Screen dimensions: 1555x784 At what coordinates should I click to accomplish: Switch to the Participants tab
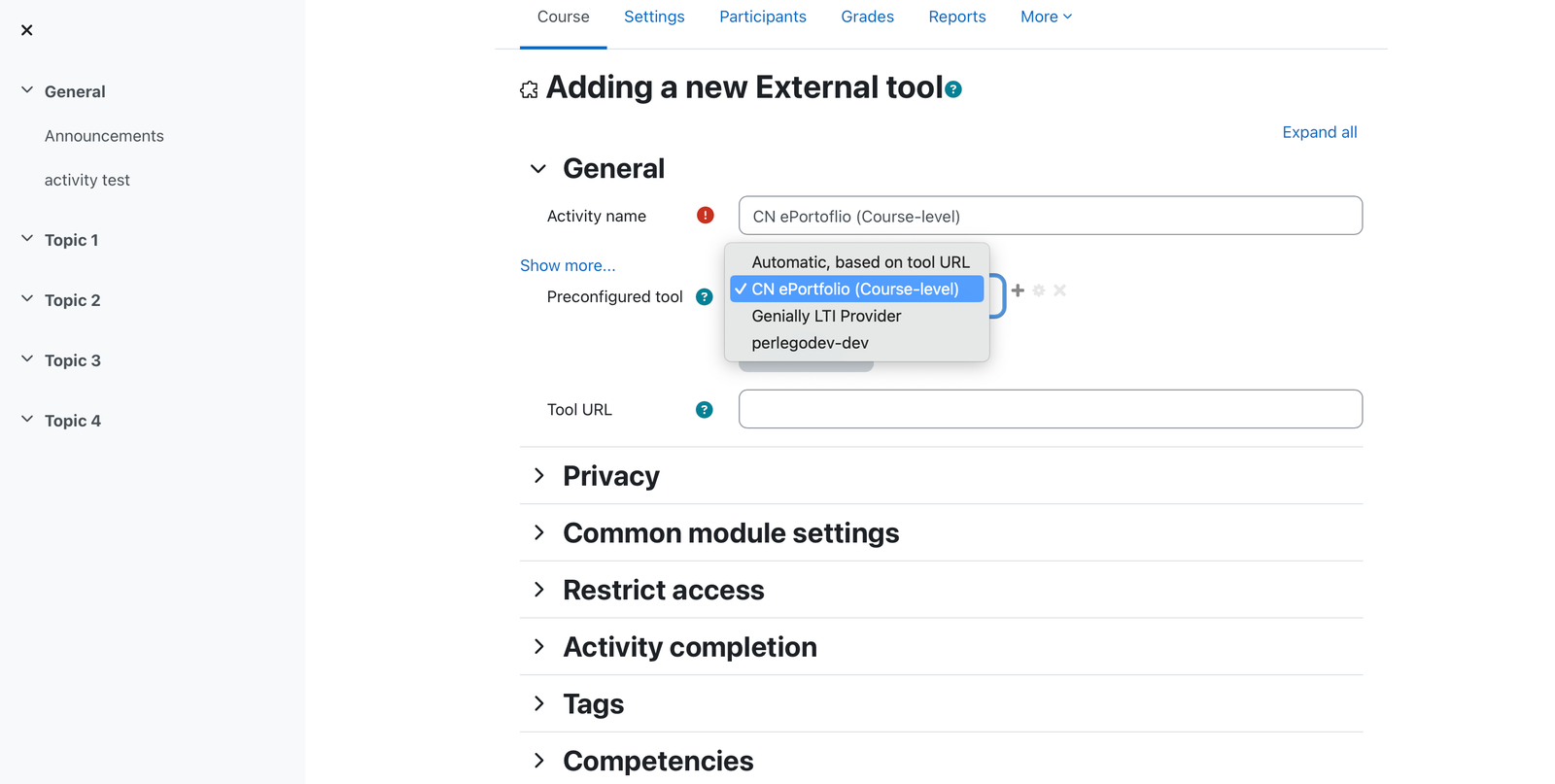(763, 17)
